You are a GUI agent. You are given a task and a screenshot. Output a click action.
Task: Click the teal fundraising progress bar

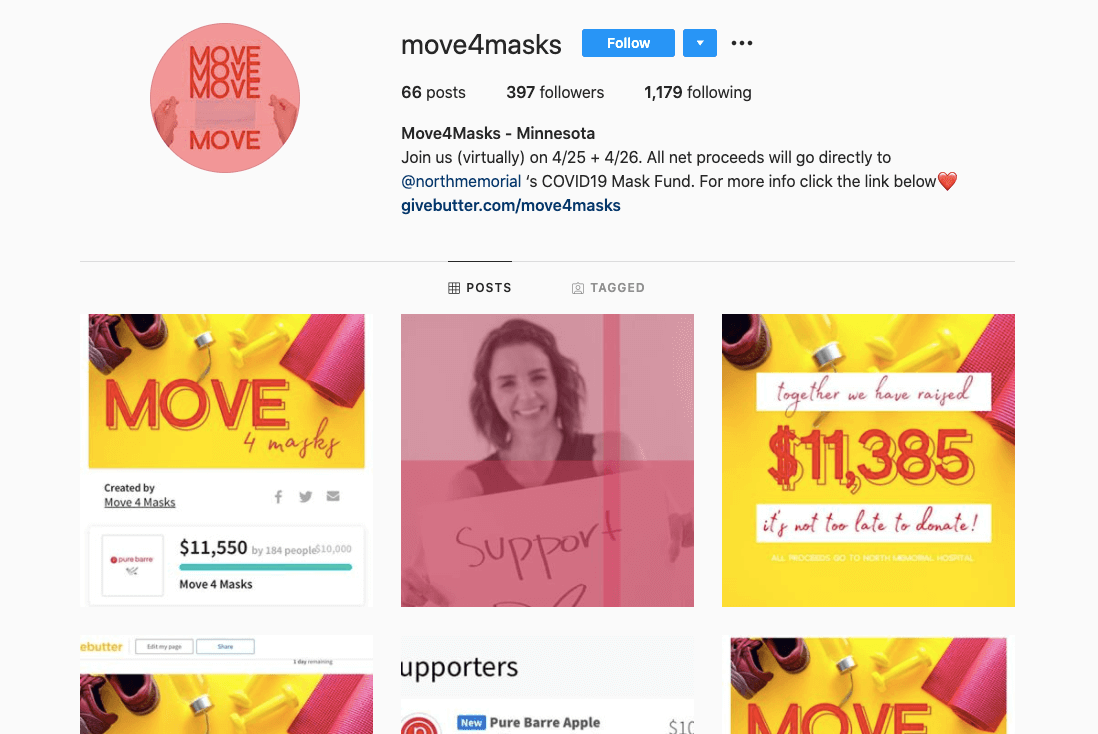265,567
